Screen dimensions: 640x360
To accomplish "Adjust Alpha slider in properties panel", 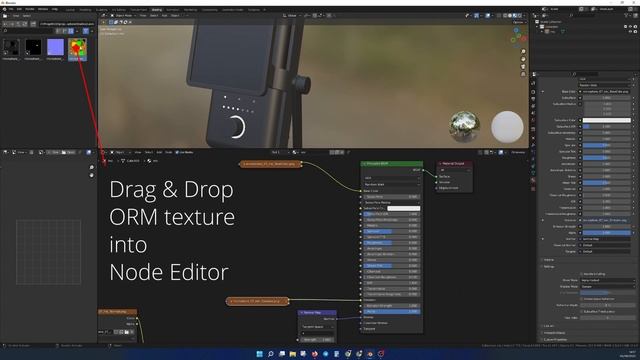I will click(607, 233).
